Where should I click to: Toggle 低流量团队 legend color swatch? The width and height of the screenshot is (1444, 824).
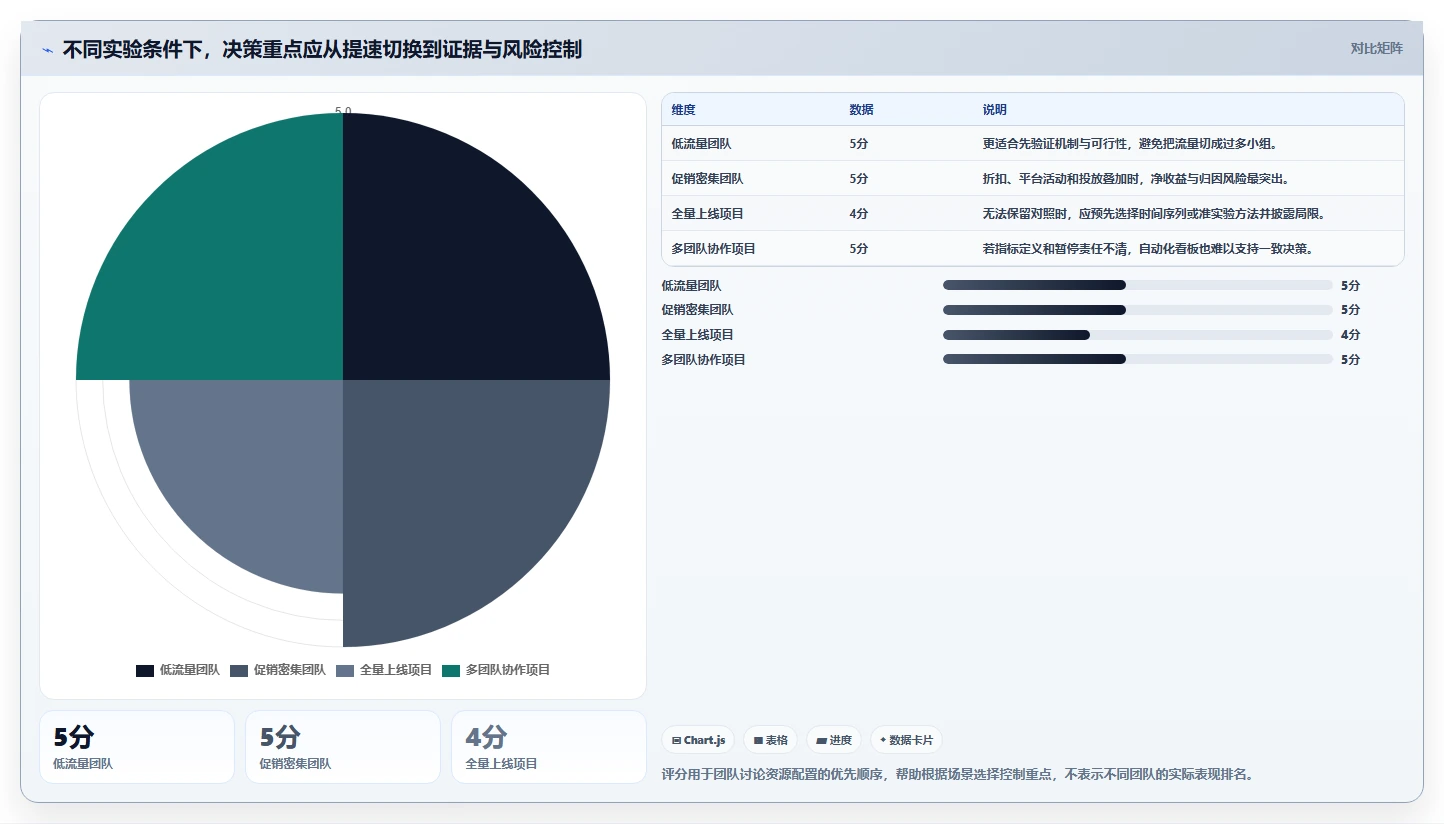pyautogui.click(x=145, y=670)
